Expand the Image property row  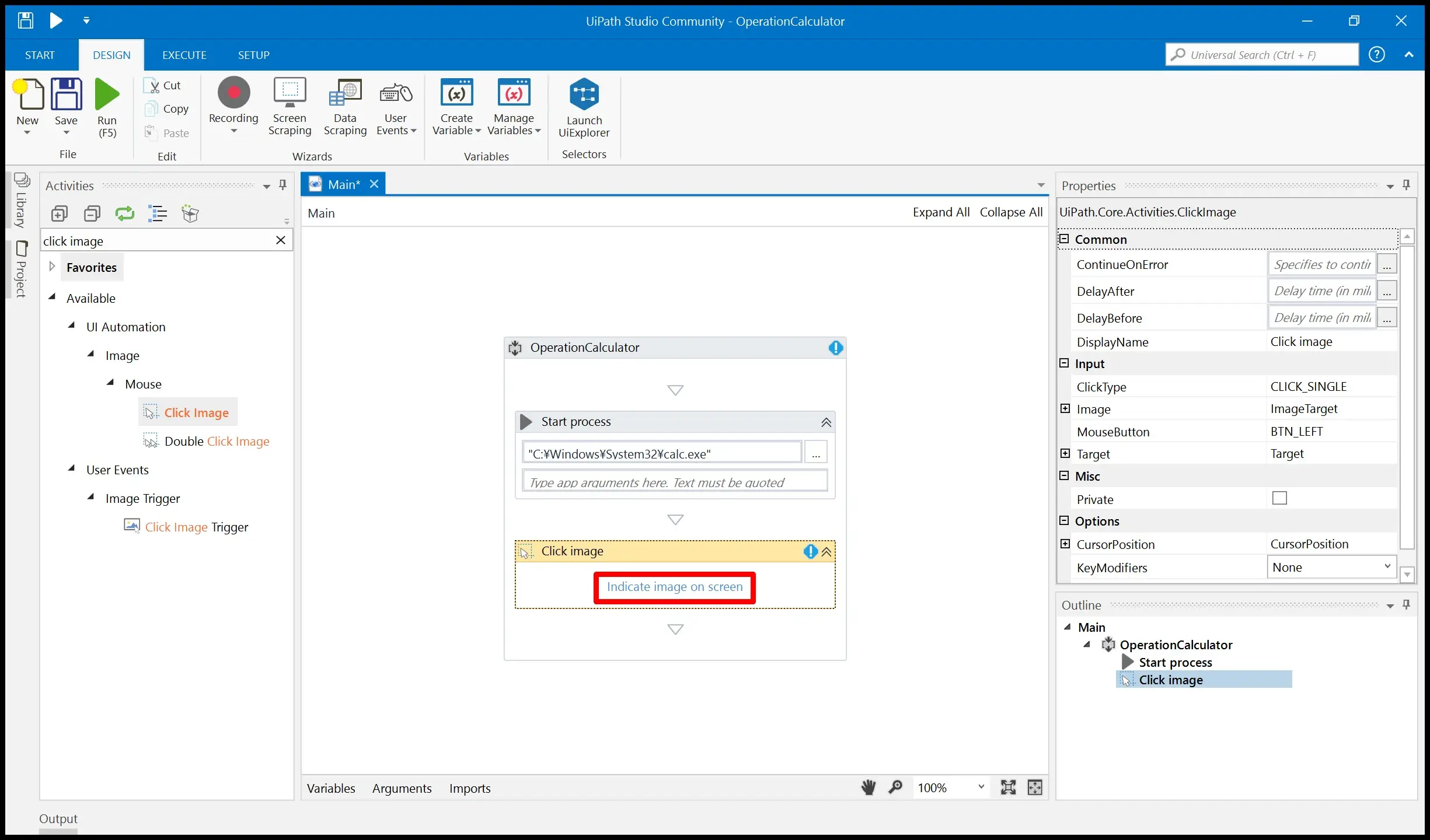click(1065, 408)
